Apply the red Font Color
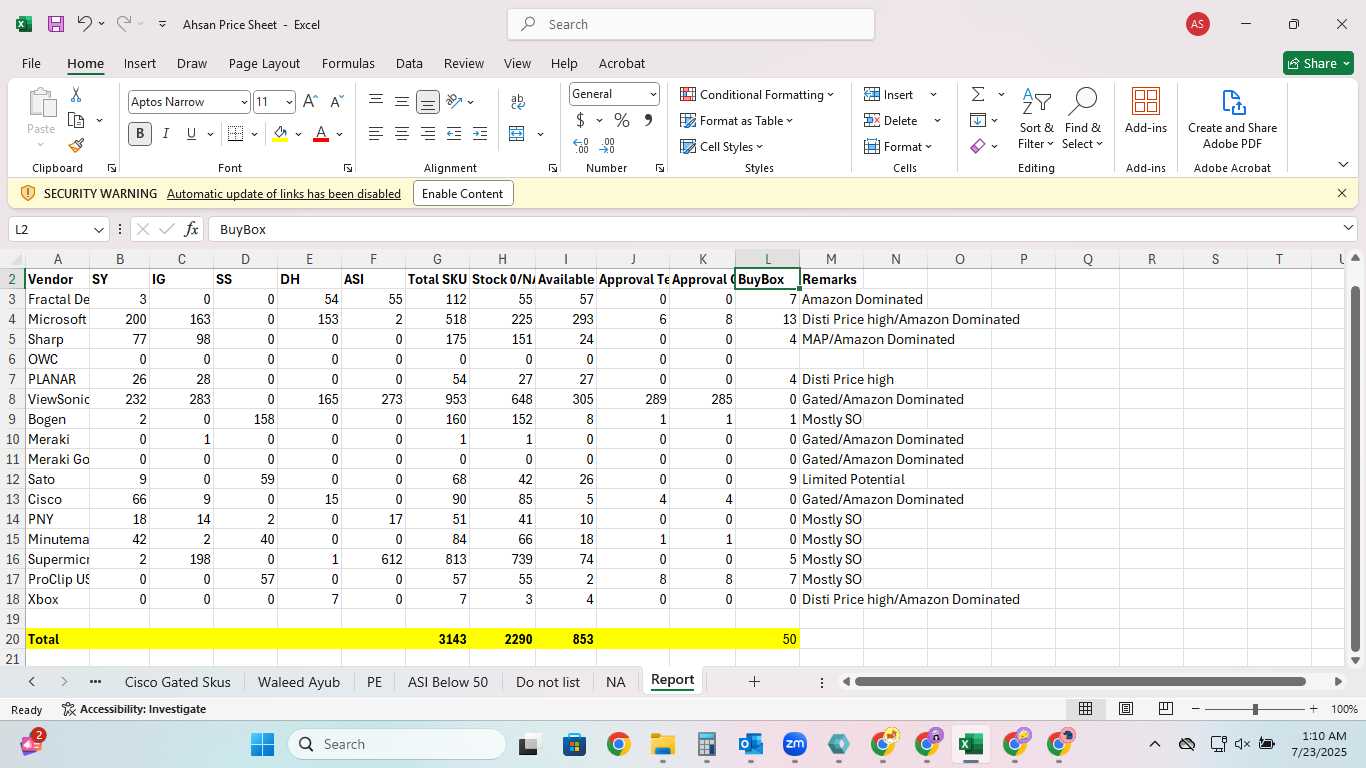The height and width of the screenshot is (768, 1366). (321, 134)
